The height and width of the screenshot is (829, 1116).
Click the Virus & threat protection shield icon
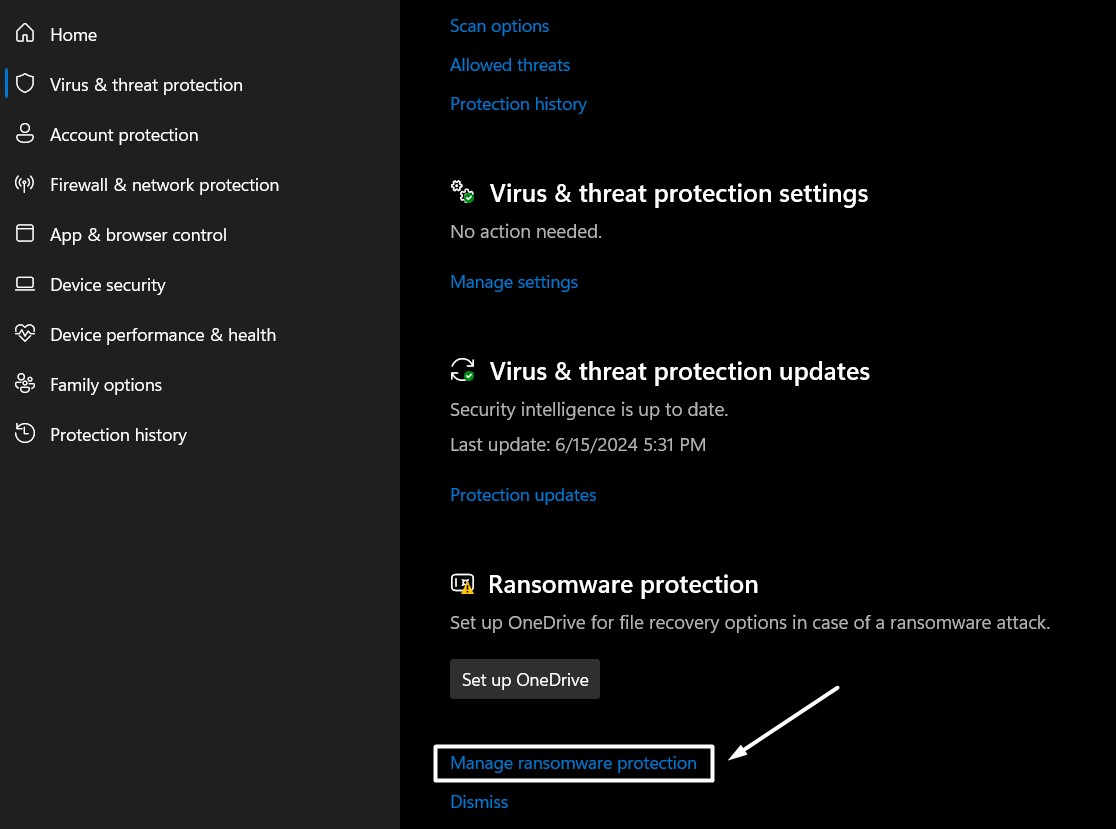25,84
